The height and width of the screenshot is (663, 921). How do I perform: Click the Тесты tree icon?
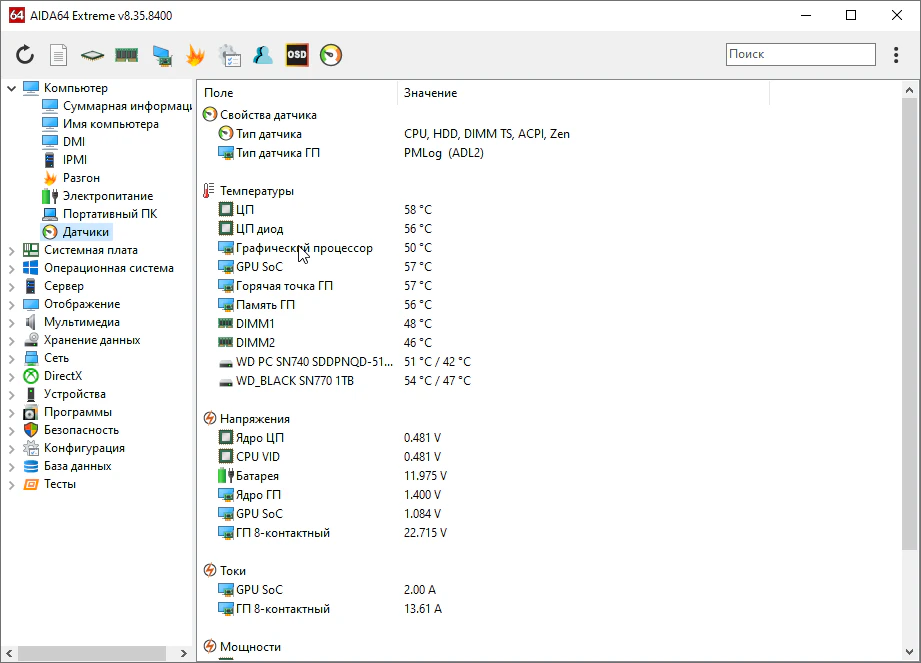(31, 484)
